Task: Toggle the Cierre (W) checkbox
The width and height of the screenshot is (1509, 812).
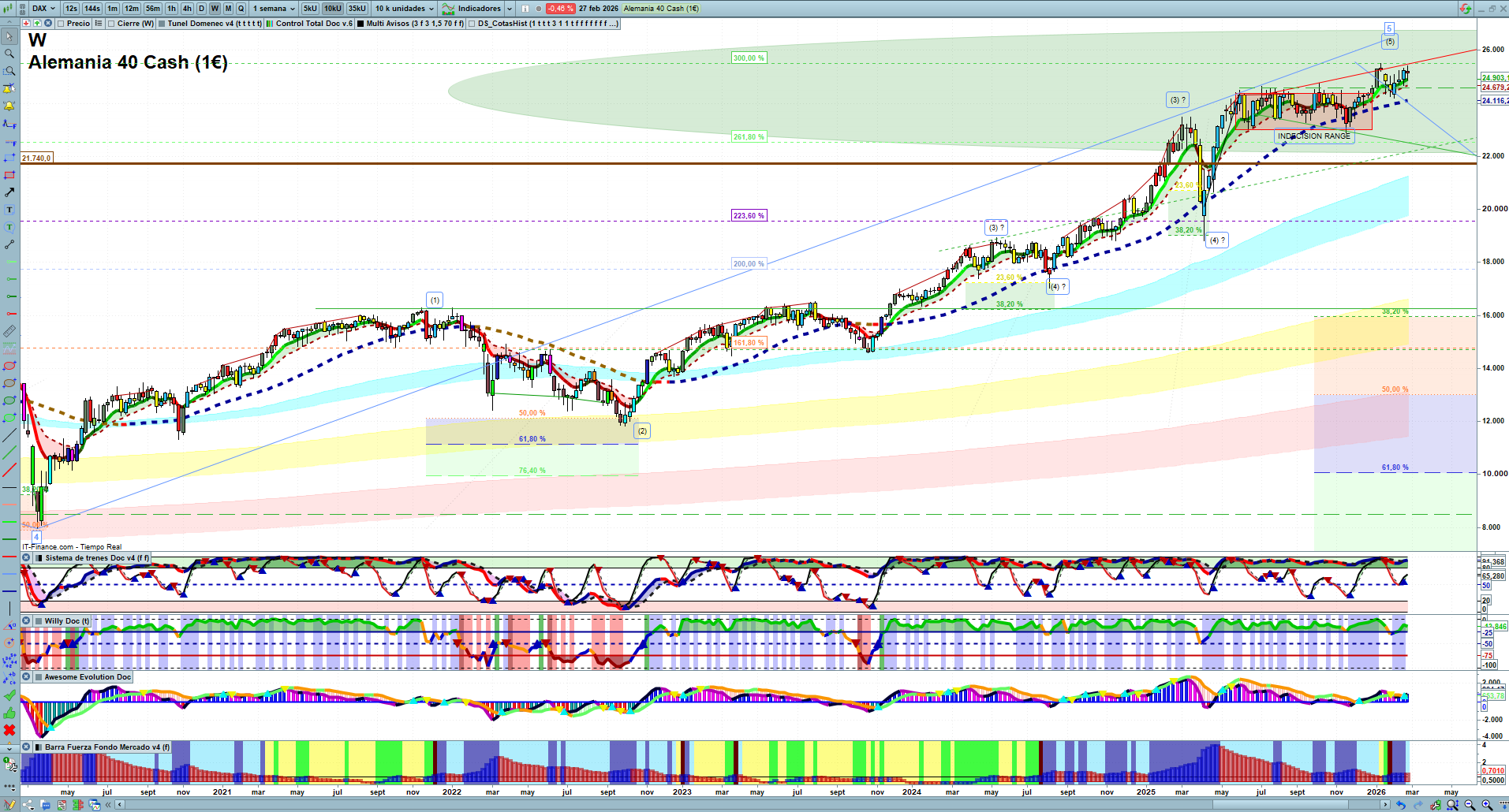Action: (x=111, y=24)
